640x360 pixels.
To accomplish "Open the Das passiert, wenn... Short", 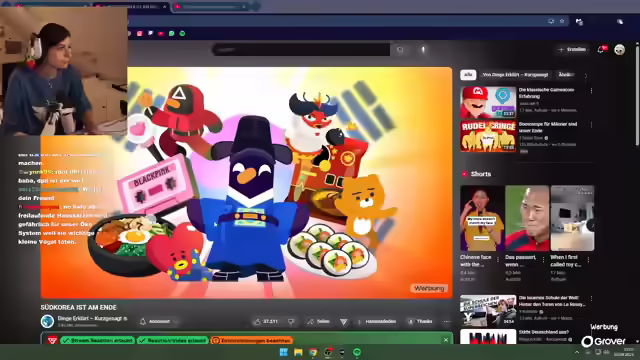I will pyautogui.click(x=527, y=218).
